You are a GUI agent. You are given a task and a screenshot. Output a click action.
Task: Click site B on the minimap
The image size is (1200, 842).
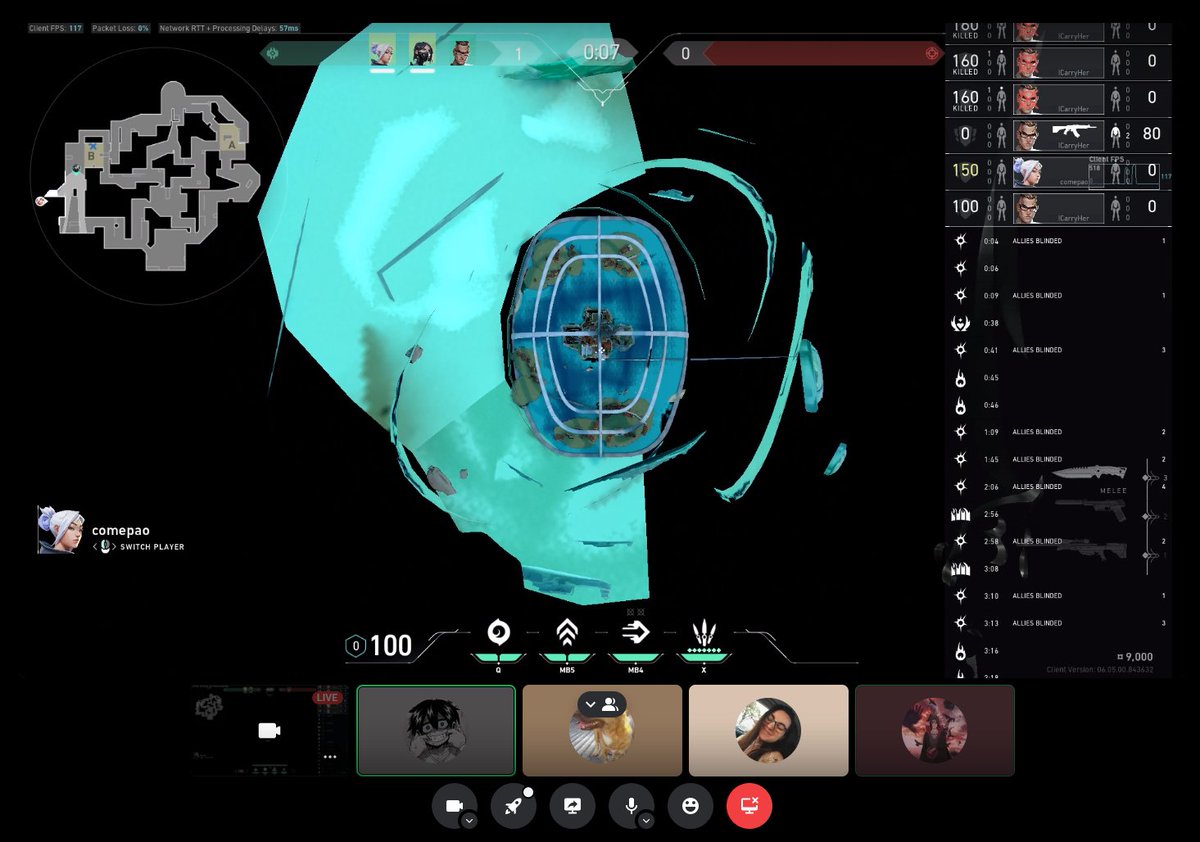[94, 155]
